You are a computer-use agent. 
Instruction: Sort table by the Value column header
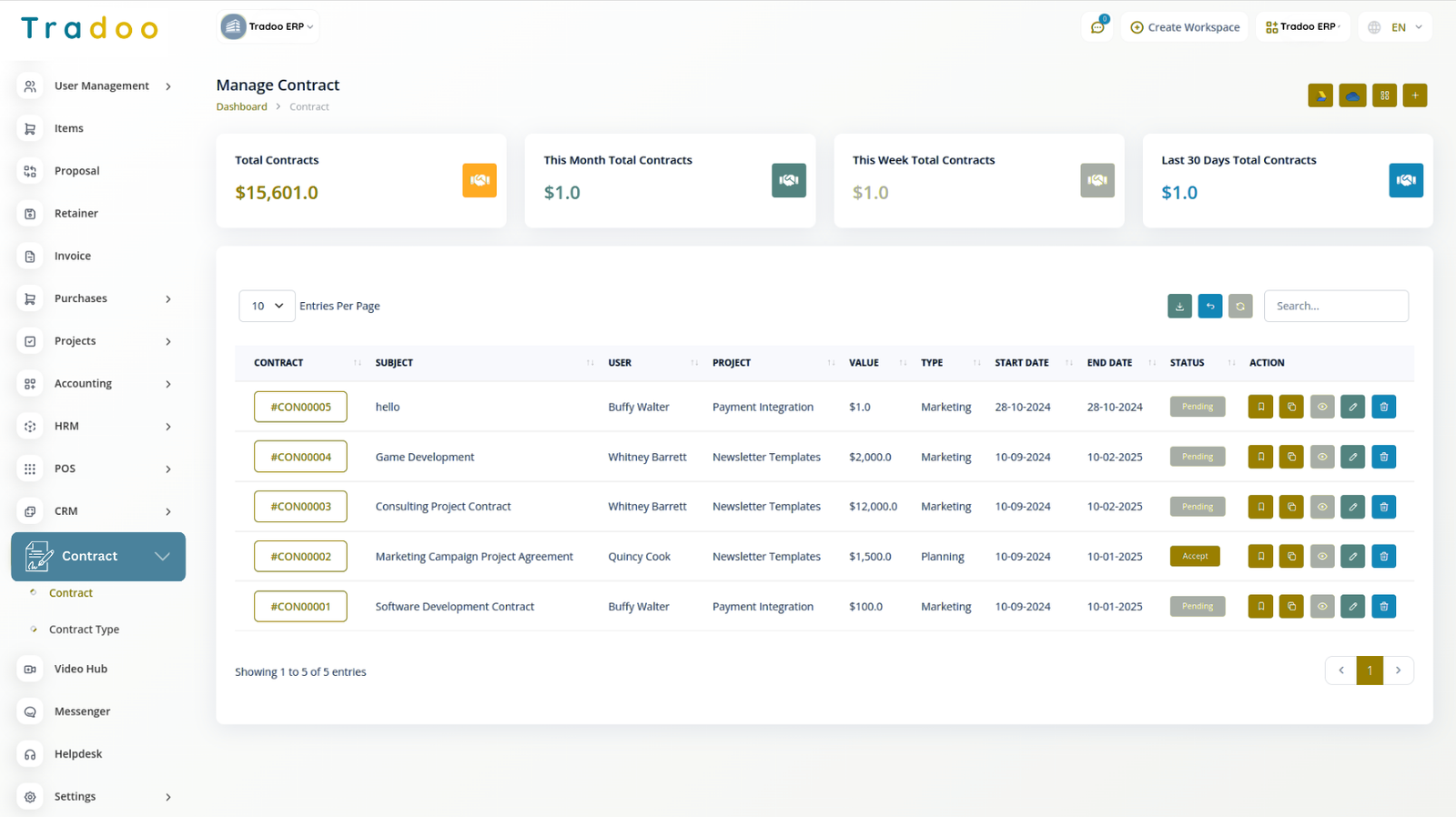[x=864, y=363]
